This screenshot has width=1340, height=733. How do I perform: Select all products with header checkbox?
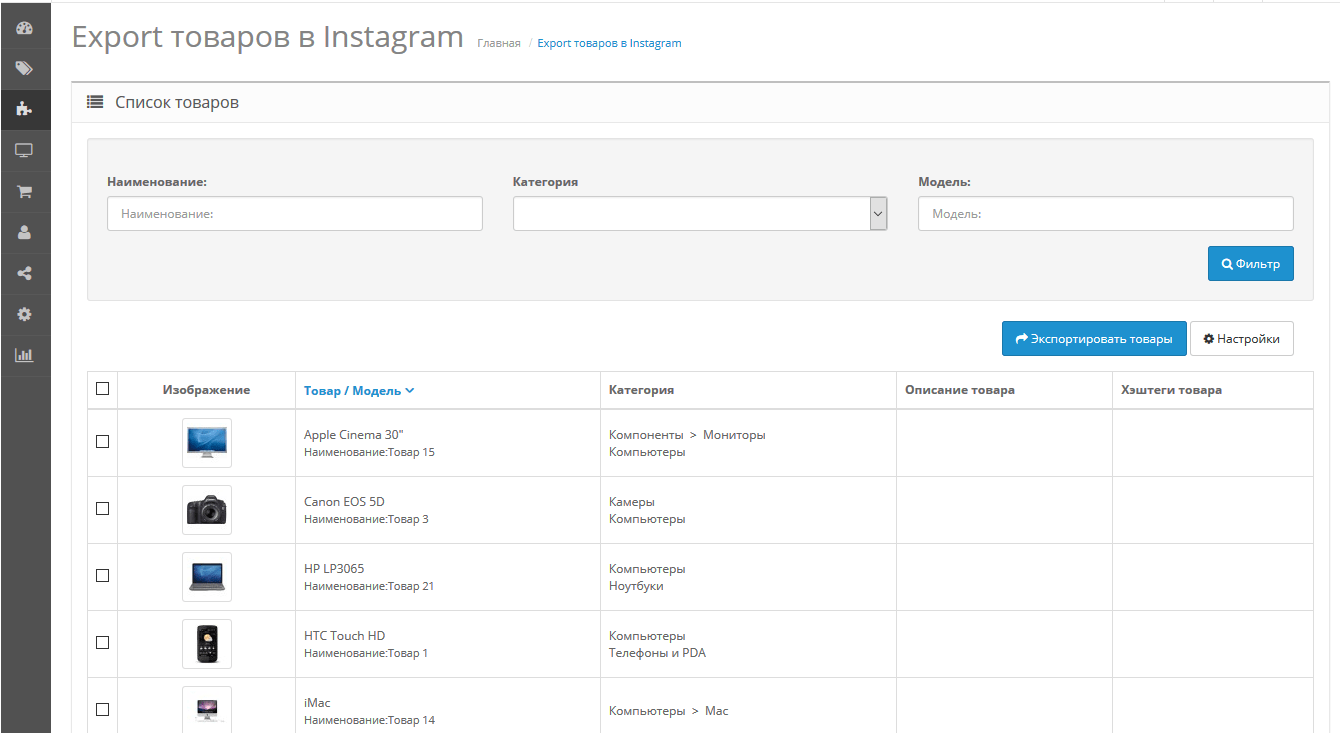pyautogui.click(x=102, y=389)
